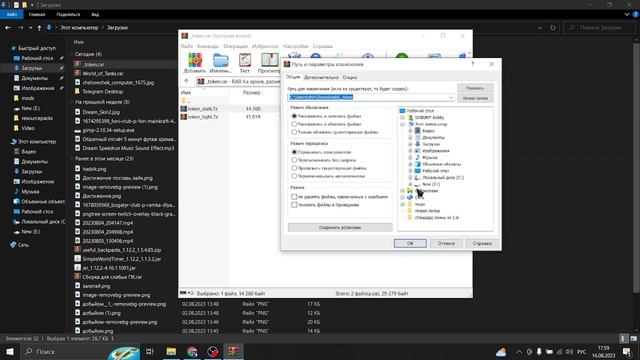Click the Новая папка button in dialog
This screenshot has width=640, height=360.
tap(475, 98)
